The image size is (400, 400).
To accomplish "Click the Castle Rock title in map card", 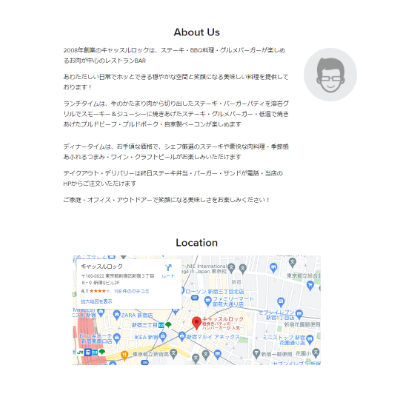I will tap(102, 266).
